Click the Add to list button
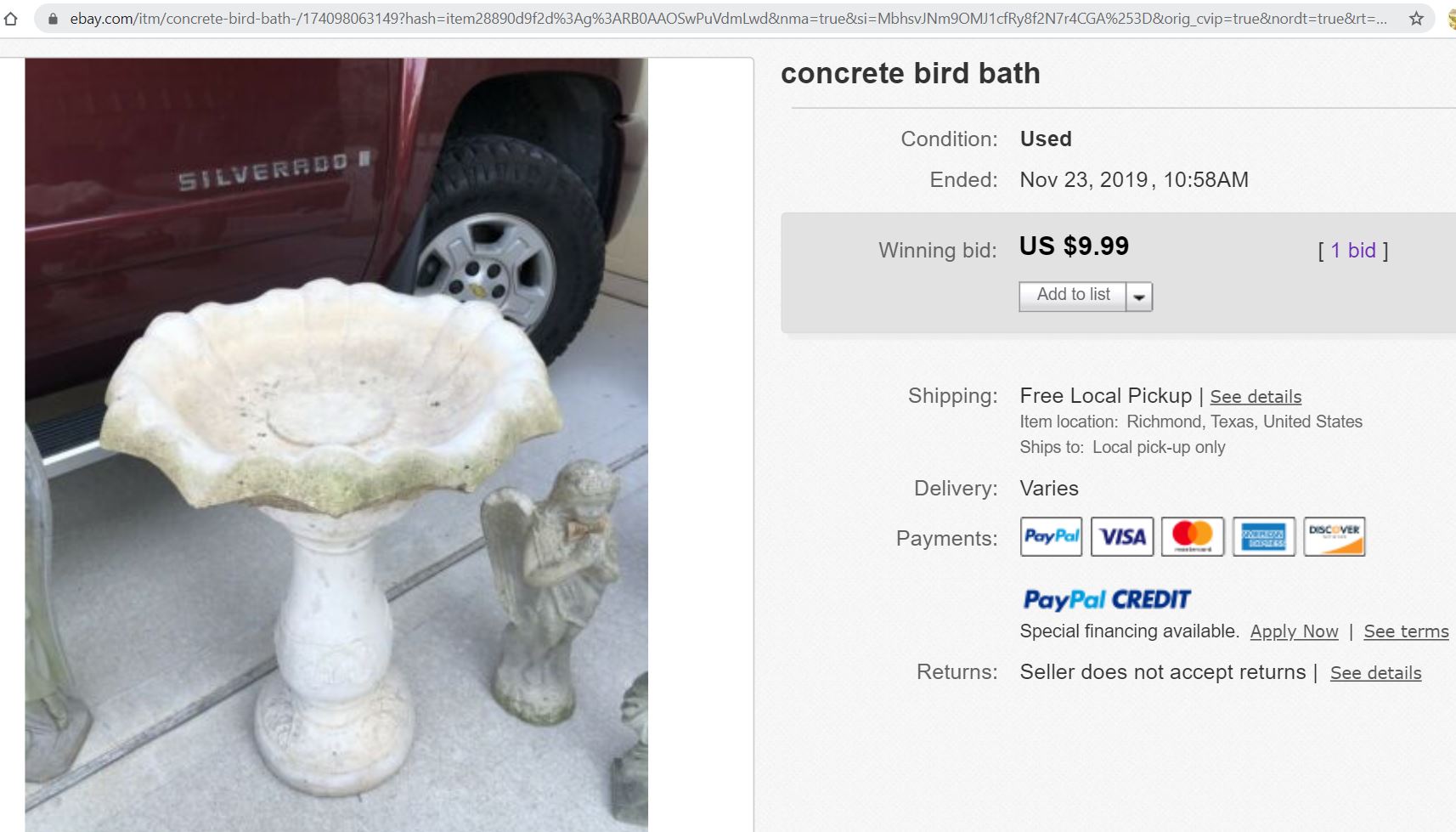The image size is (1456, 832). (x=1072, y=295)
